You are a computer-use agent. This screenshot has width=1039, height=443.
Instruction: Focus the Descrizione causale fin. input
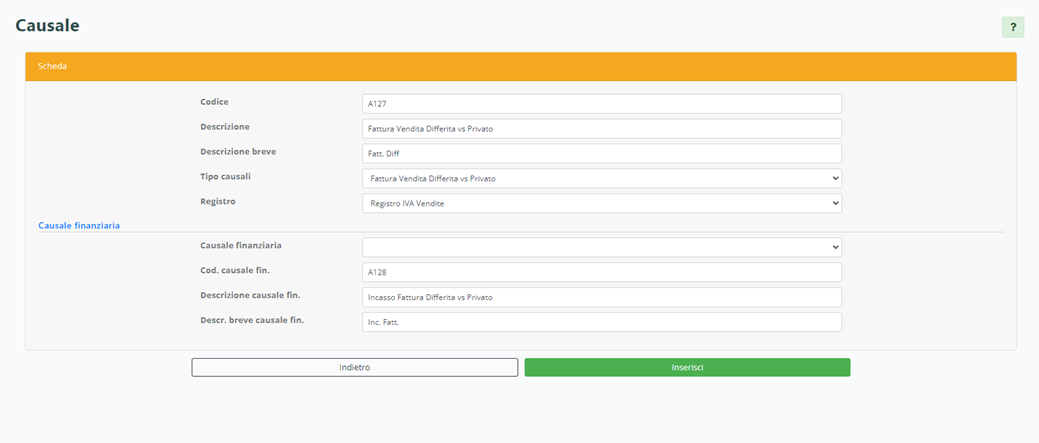(x=601, y=297)
